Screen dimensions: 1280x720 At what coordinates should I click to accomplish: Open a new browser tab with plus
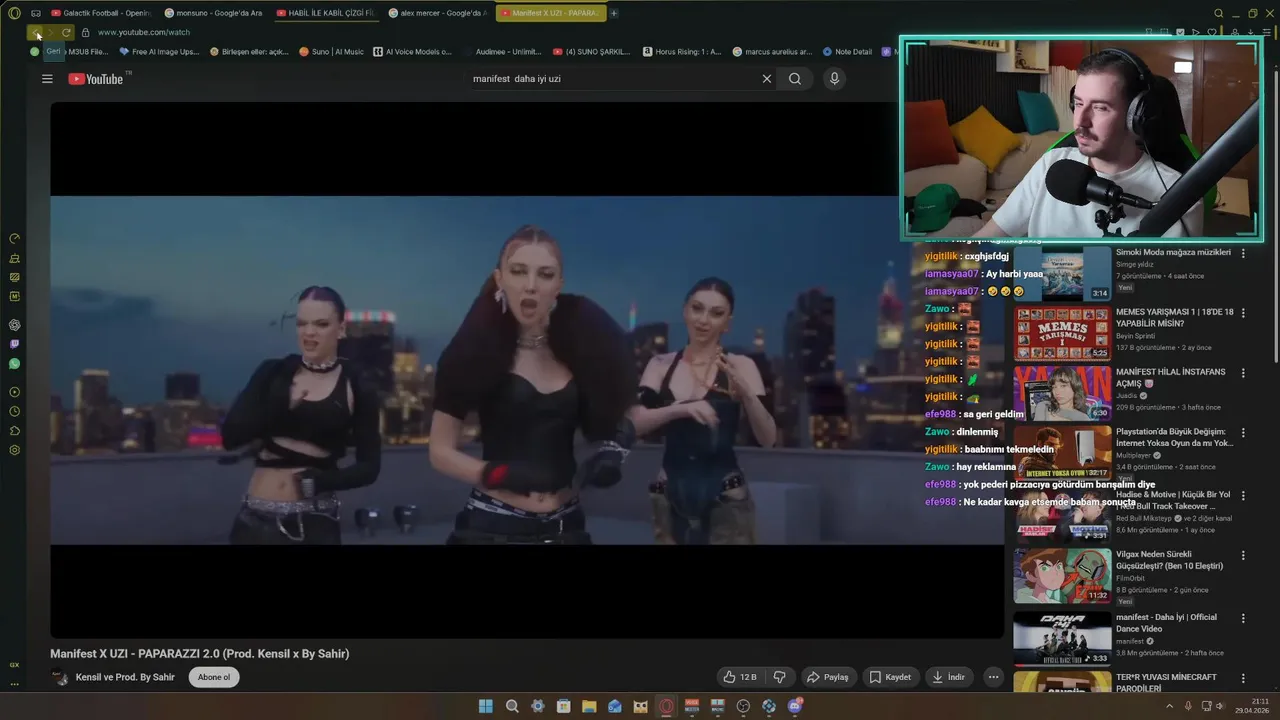pyautogui.click(x=614, y=13)
